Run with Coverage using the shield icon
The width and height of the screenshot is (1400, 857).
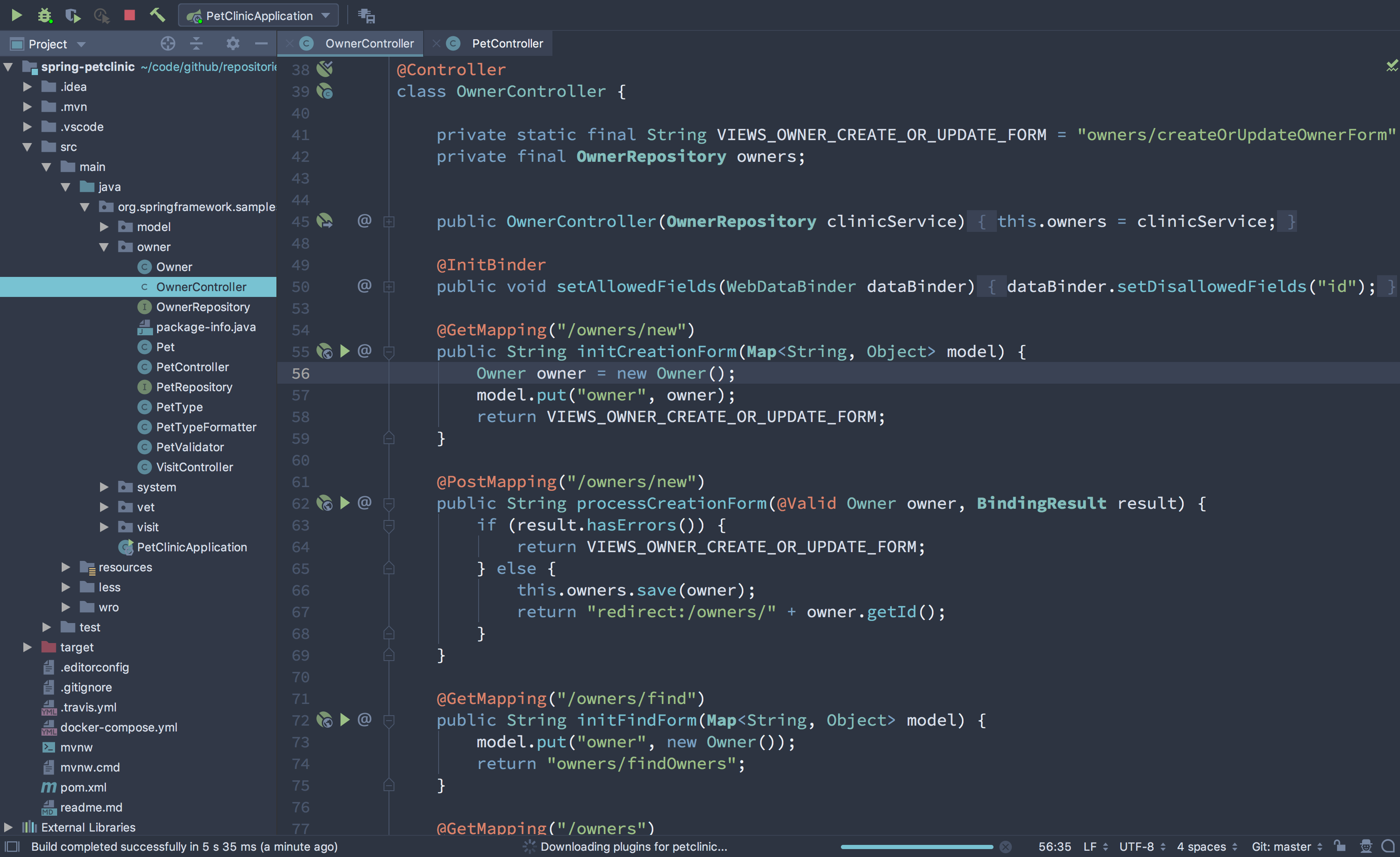pyautogui.click(x=72, y=15)
